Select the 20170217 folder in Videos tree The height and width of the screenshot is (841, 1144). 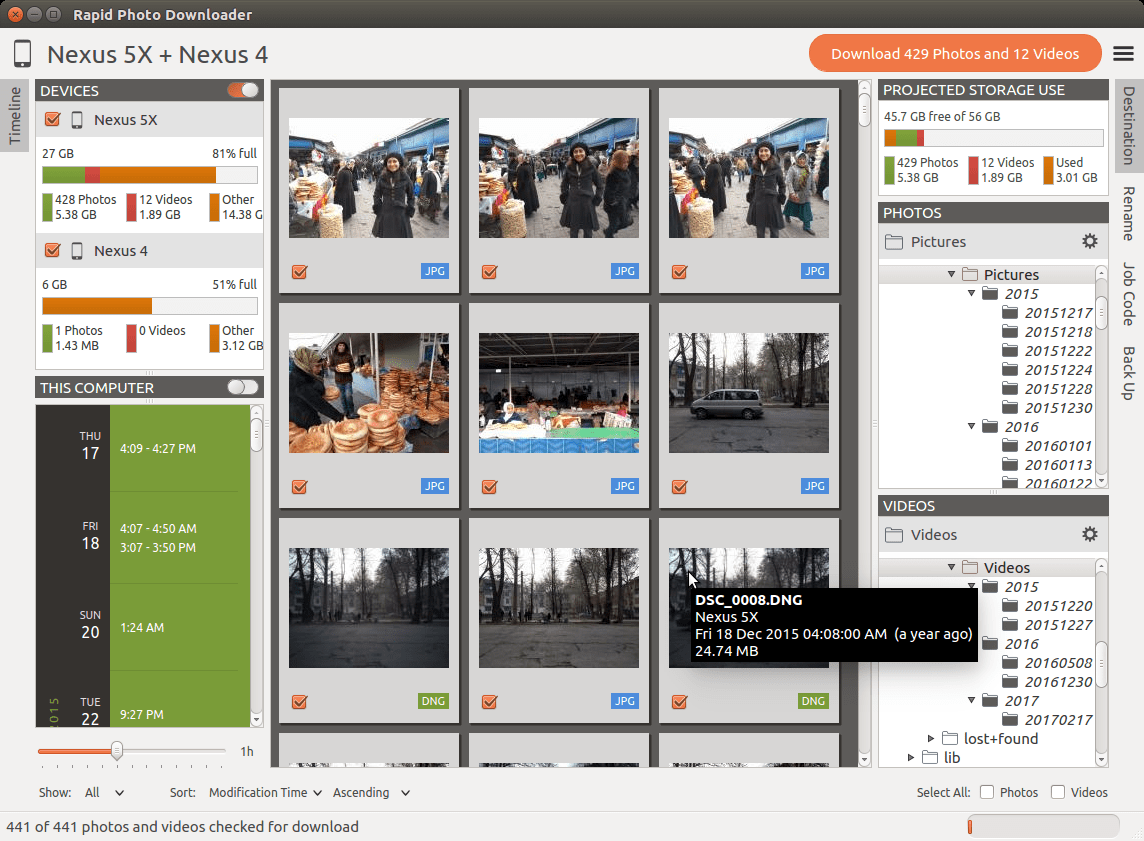click(1058, 719)
